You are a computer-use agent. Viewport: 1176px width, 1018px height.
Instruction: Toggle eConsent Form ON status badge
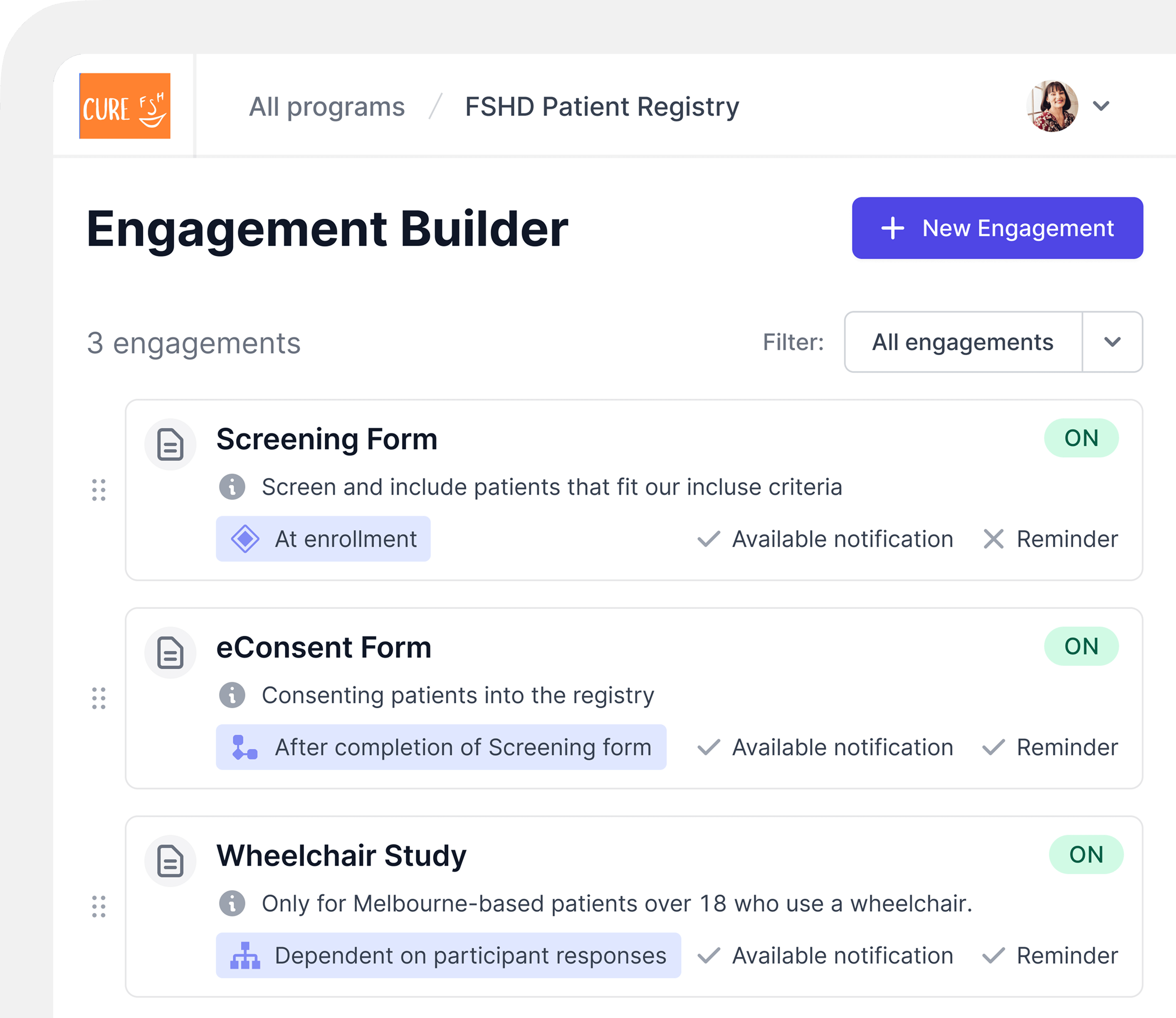tap(1081, 646)
